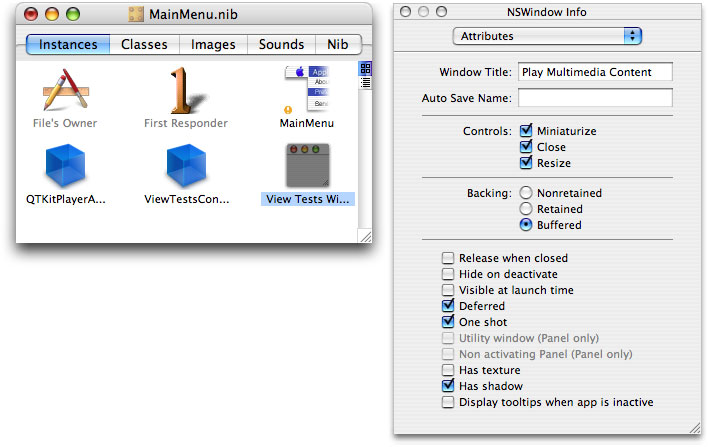Click the MainMenu warning badge icon
Viewport: 708px width, 447px height.
[x=288, y=110]
